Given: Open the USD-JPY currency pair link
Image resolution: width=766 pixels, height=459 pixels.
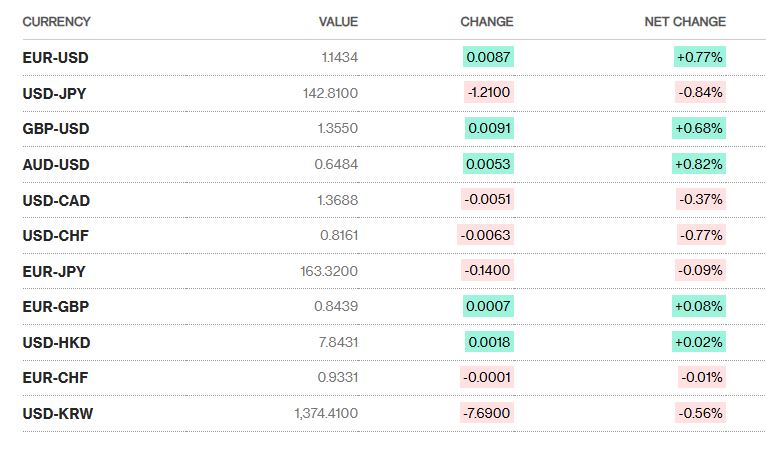Looking at the screenshot, I should [55, 93].
